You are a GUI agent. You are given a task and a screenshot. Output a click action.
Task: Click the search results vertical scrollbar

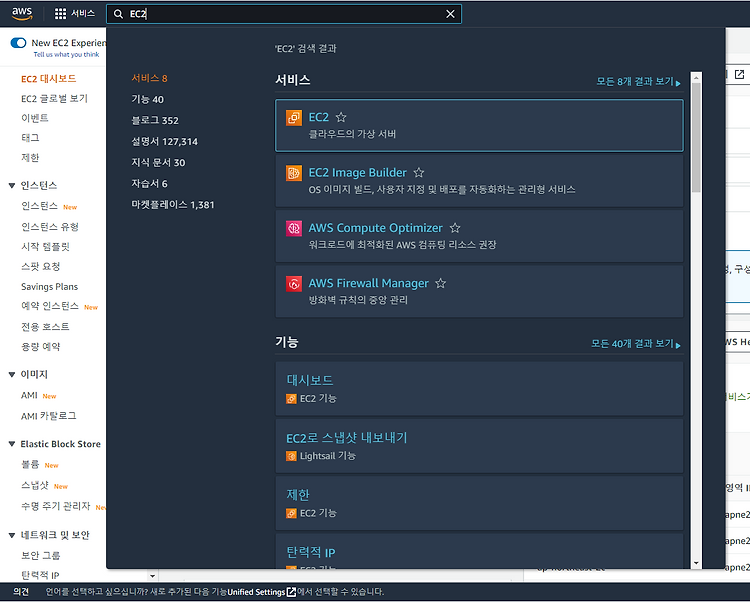point(696,138)
